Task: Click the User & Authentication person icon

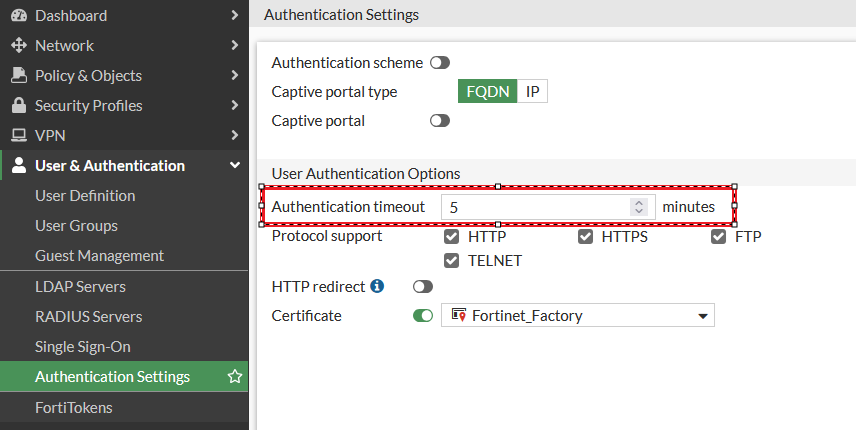Action: [18, 165]
